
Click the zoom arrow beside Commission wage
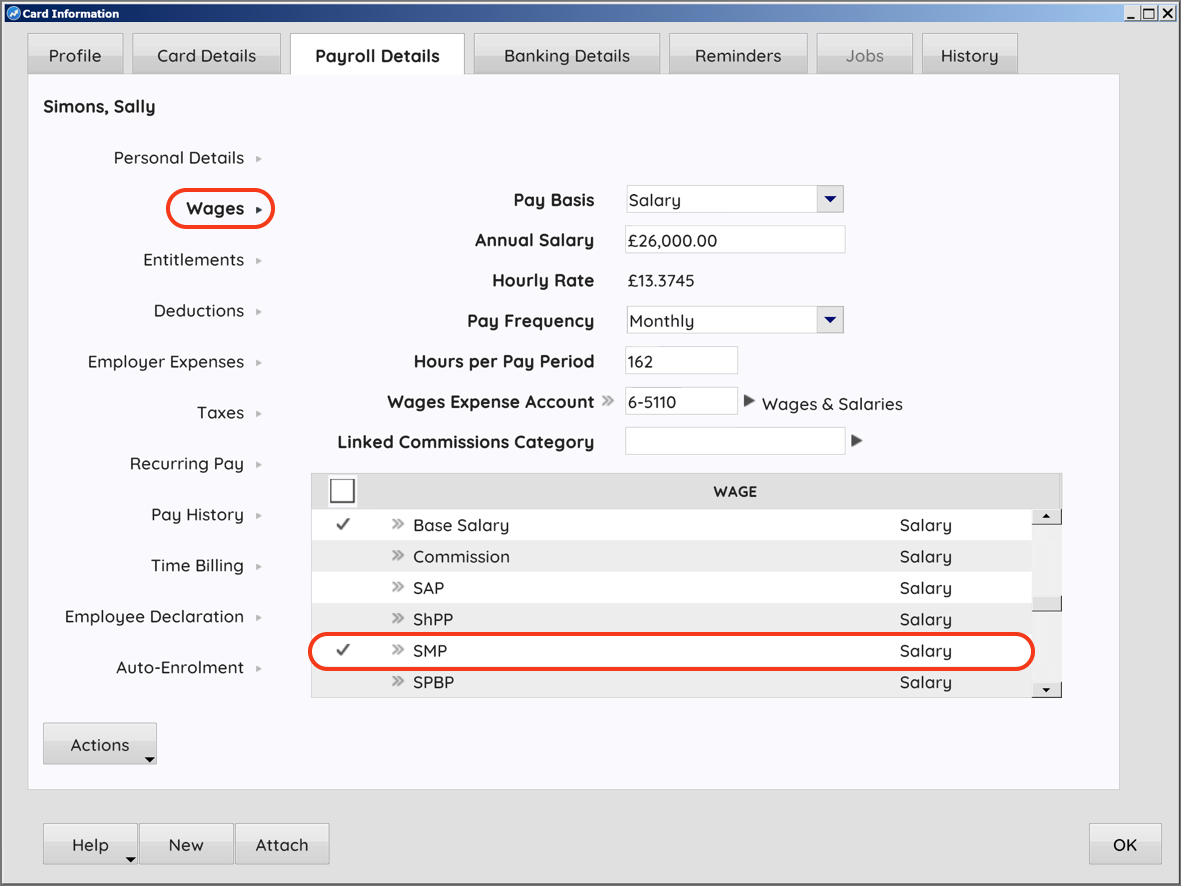pos(397,556)
